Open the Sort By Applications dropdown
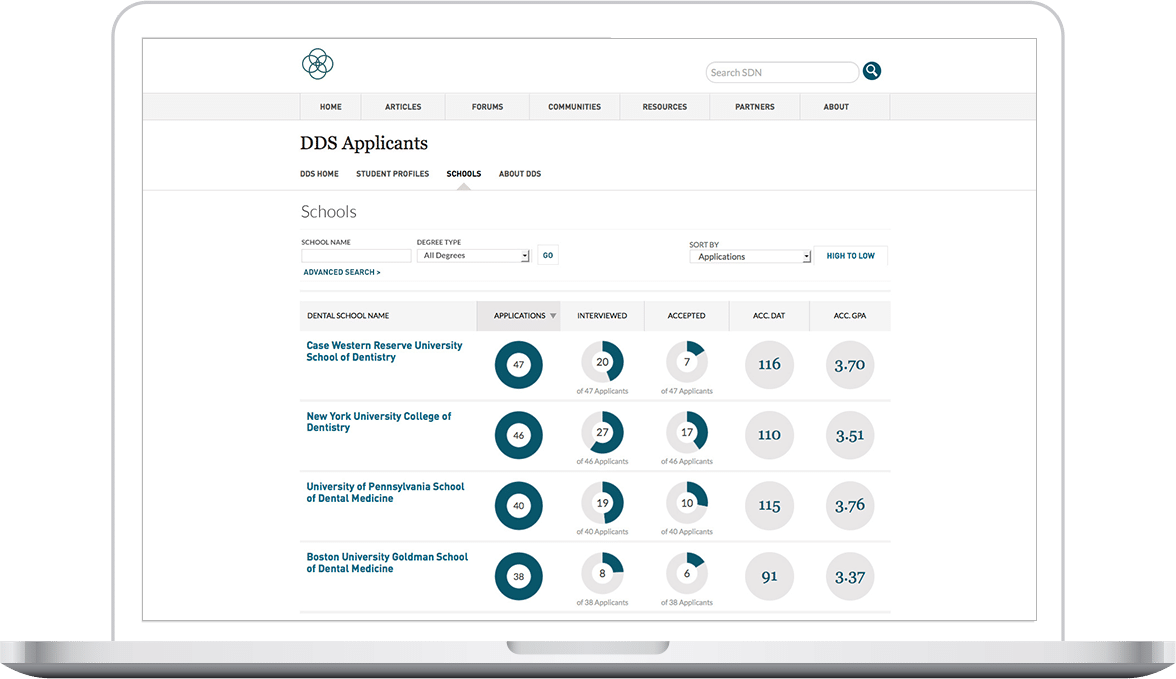Viewport: 1176px width, 679px height. pos(750,256)
